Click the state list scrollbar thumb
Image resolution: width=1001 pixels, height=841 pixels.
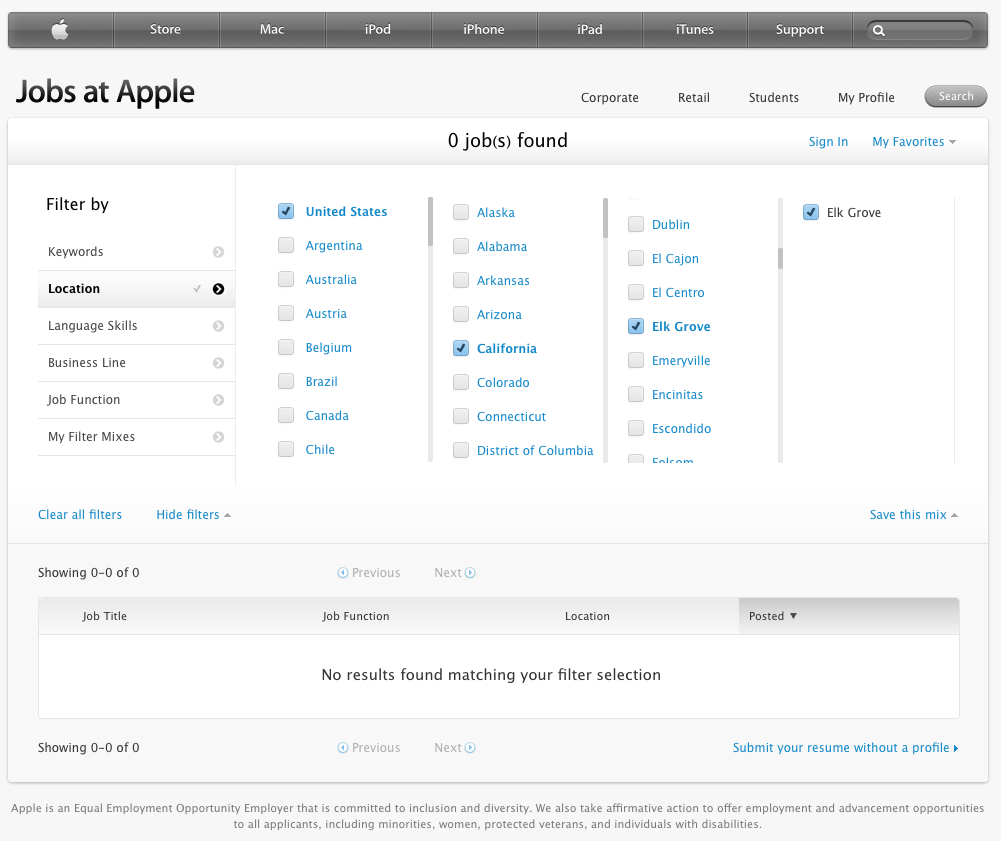[605, 218]
